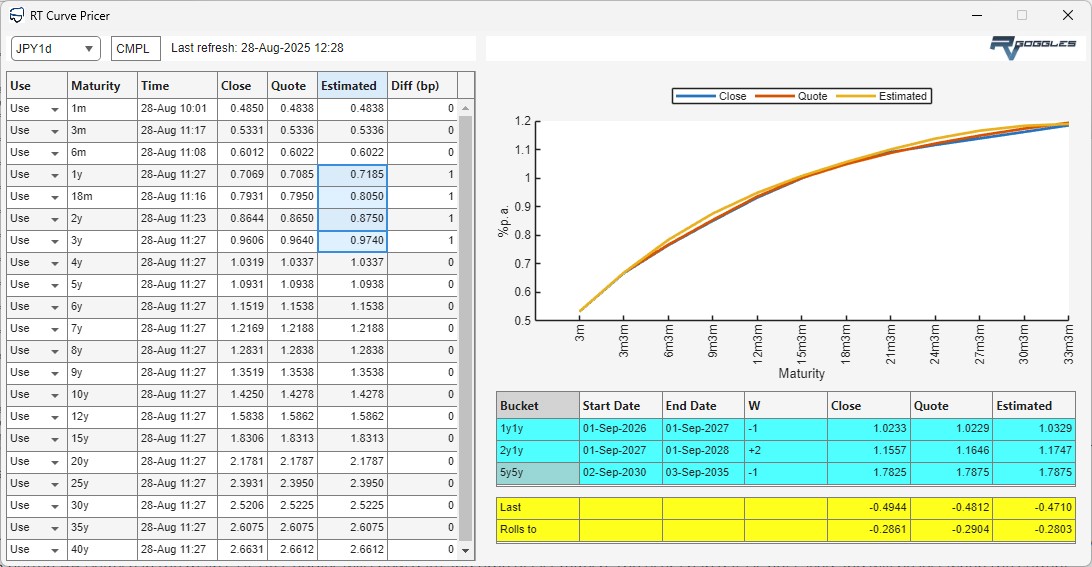Click the RT Curve Pricer app icon

[x=17, y=16]
